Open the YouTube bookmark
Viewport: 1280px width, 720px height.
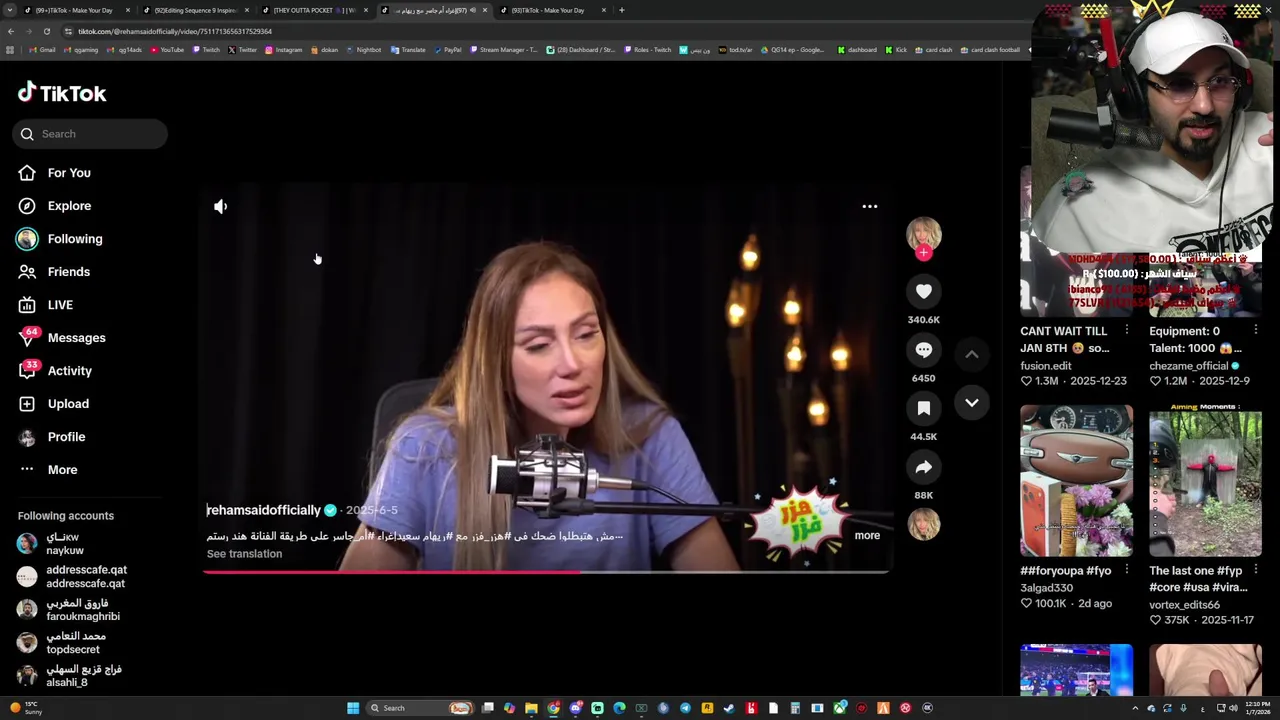167,50
